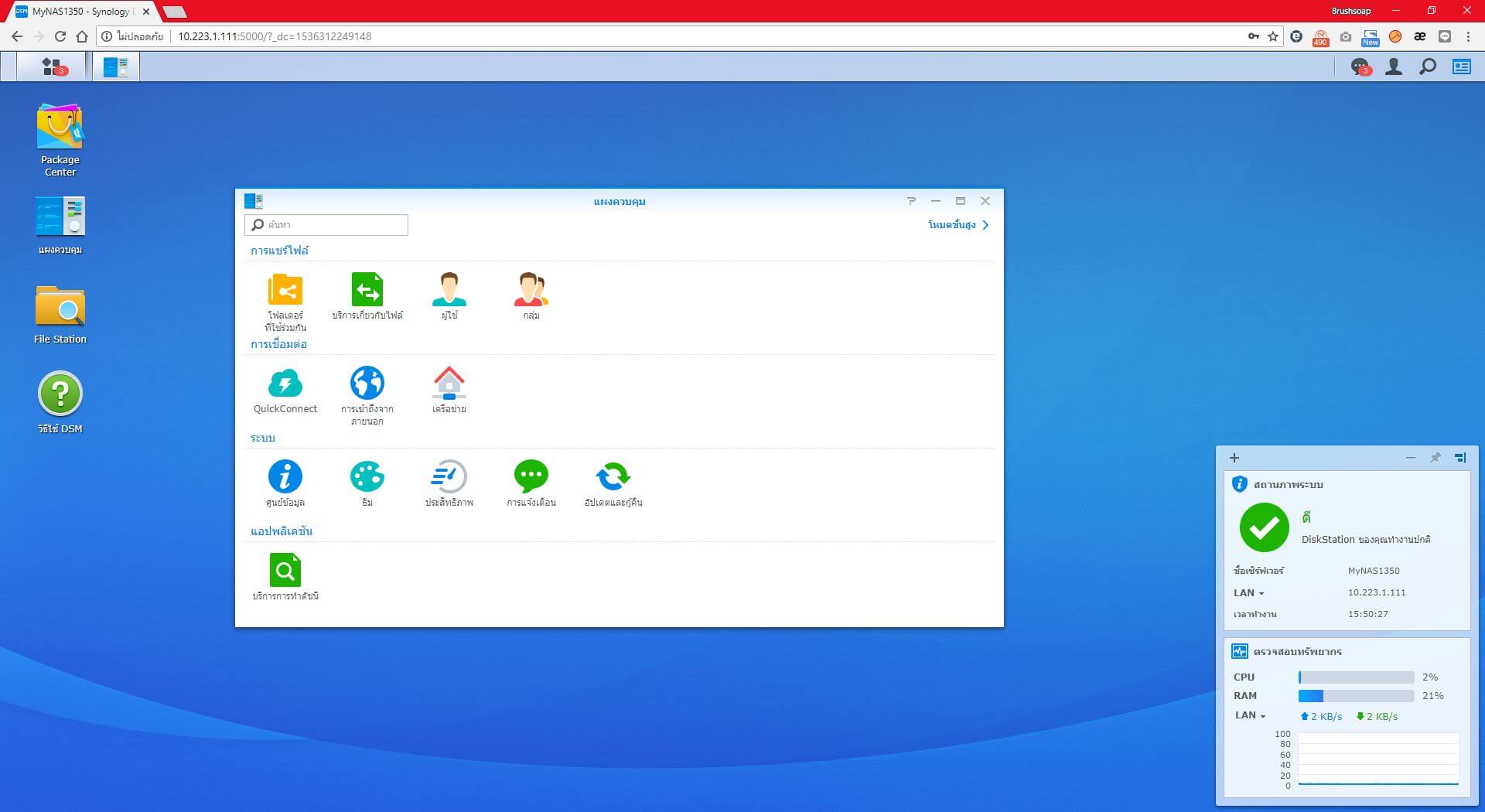Click the site info not-secure icon
The height and width of the screenshot is (812, 1485).
pos(107,36)
